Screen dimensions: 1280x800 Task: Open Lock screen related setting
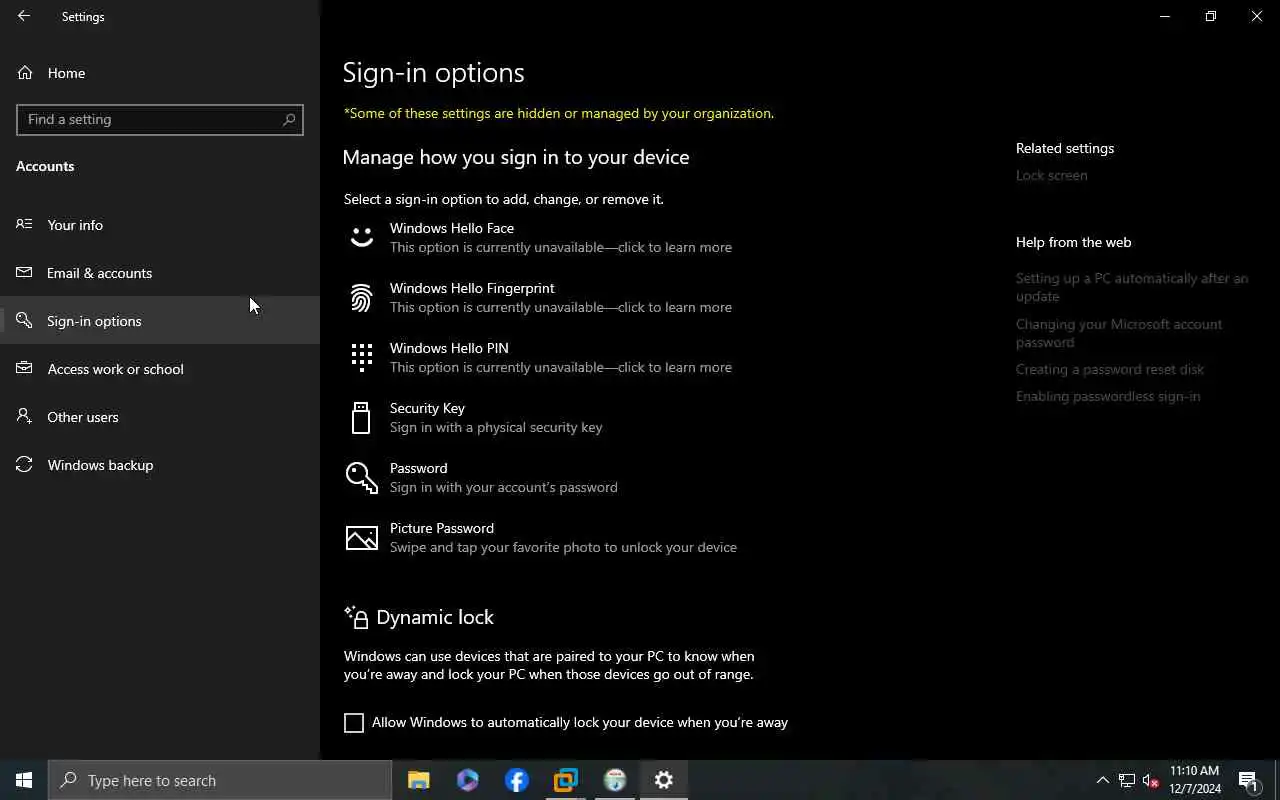1051,175
